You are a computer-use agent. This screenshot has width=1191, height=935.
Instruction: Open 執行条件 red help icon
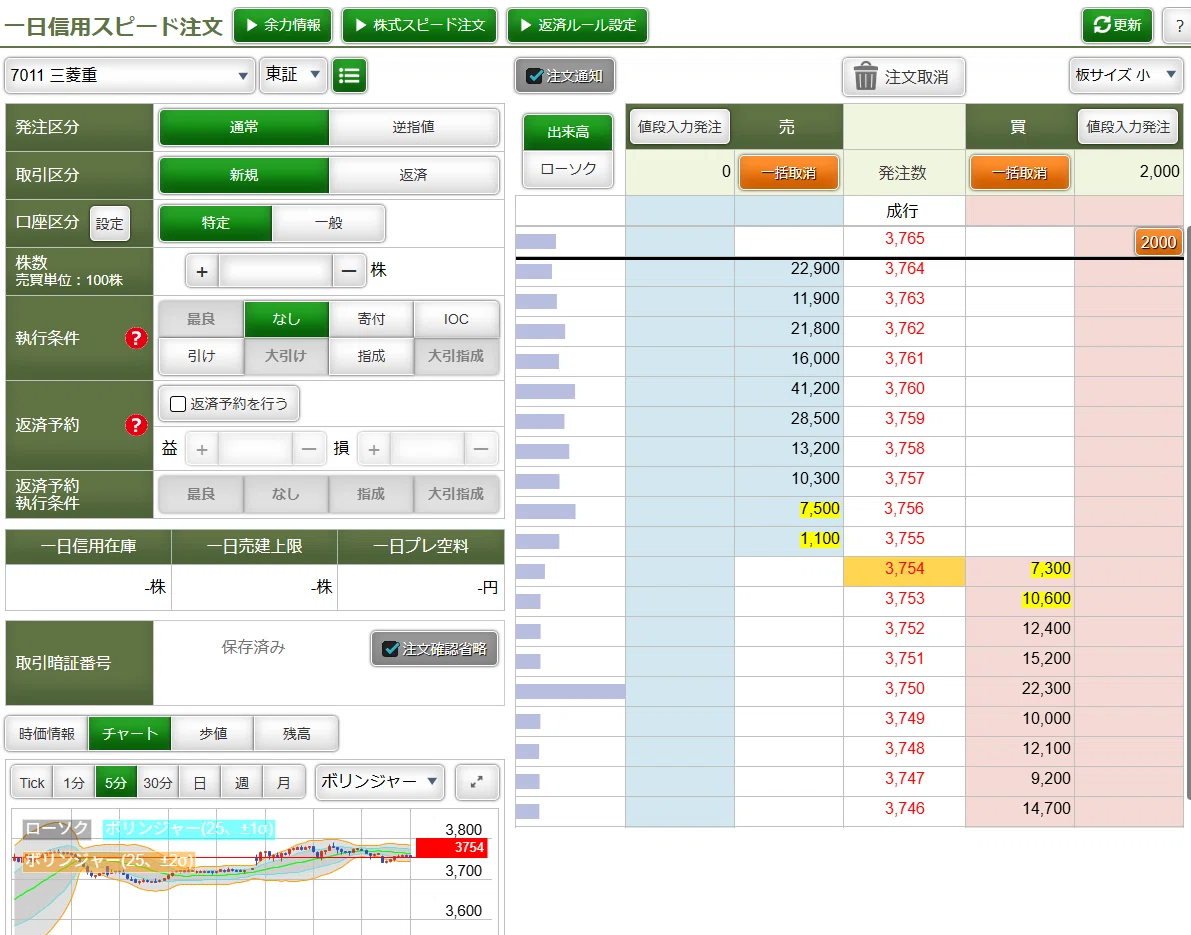point(136,338)
